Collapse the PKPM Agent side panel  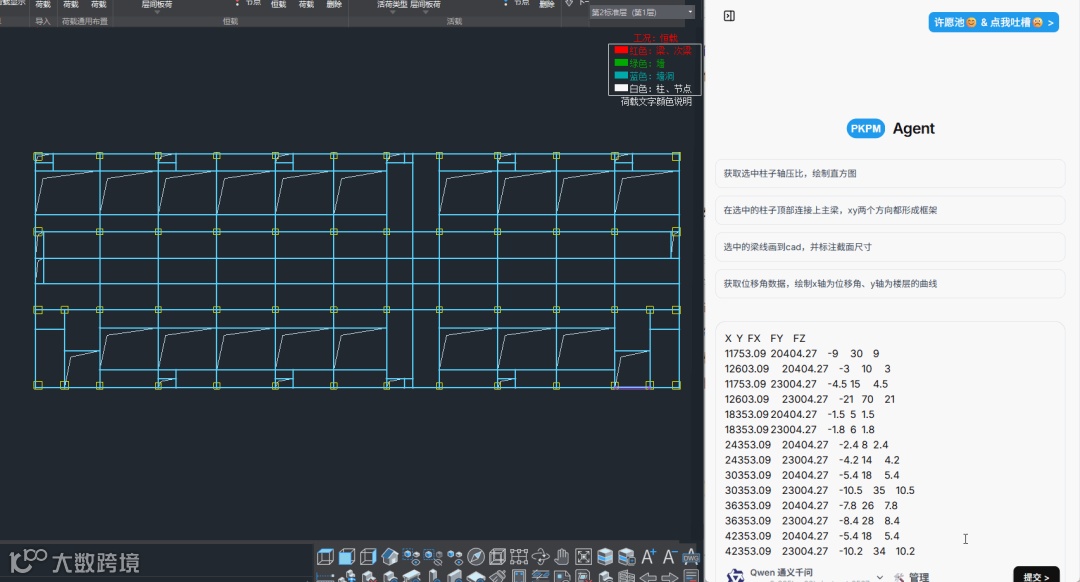(x=729, y=16)
